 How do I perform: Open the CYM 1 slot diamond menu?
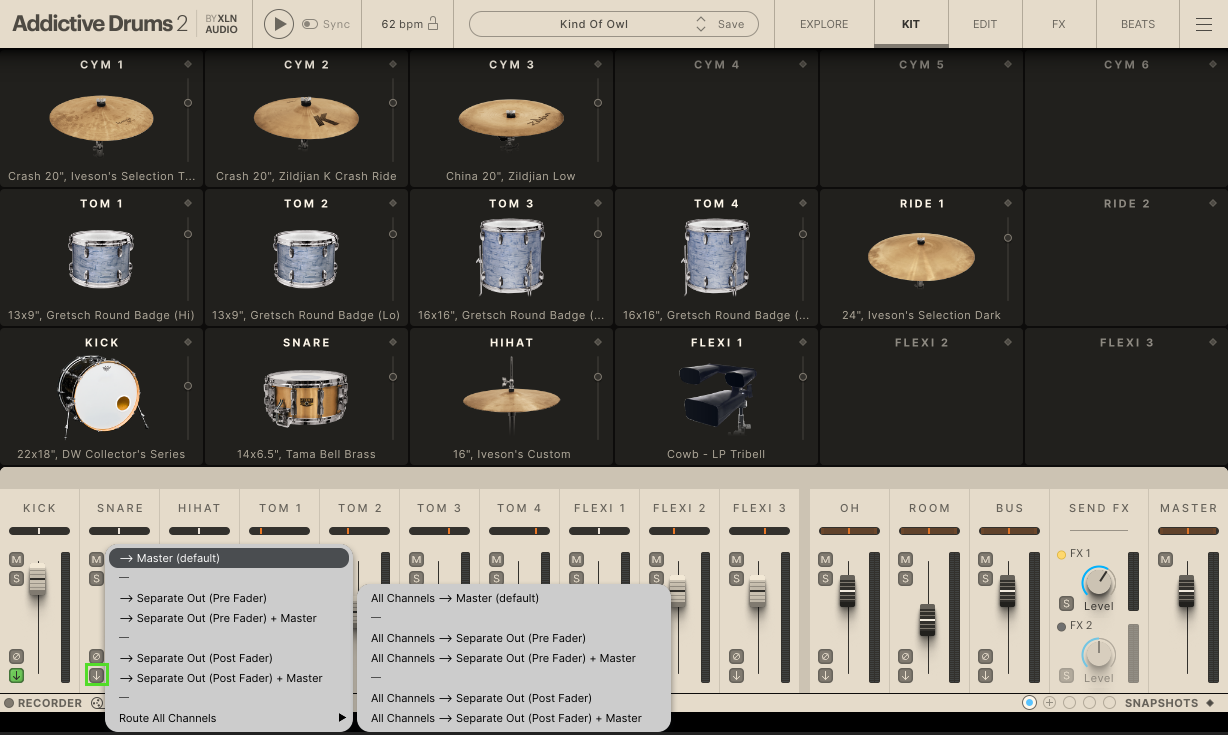click(x=188, y=64)
